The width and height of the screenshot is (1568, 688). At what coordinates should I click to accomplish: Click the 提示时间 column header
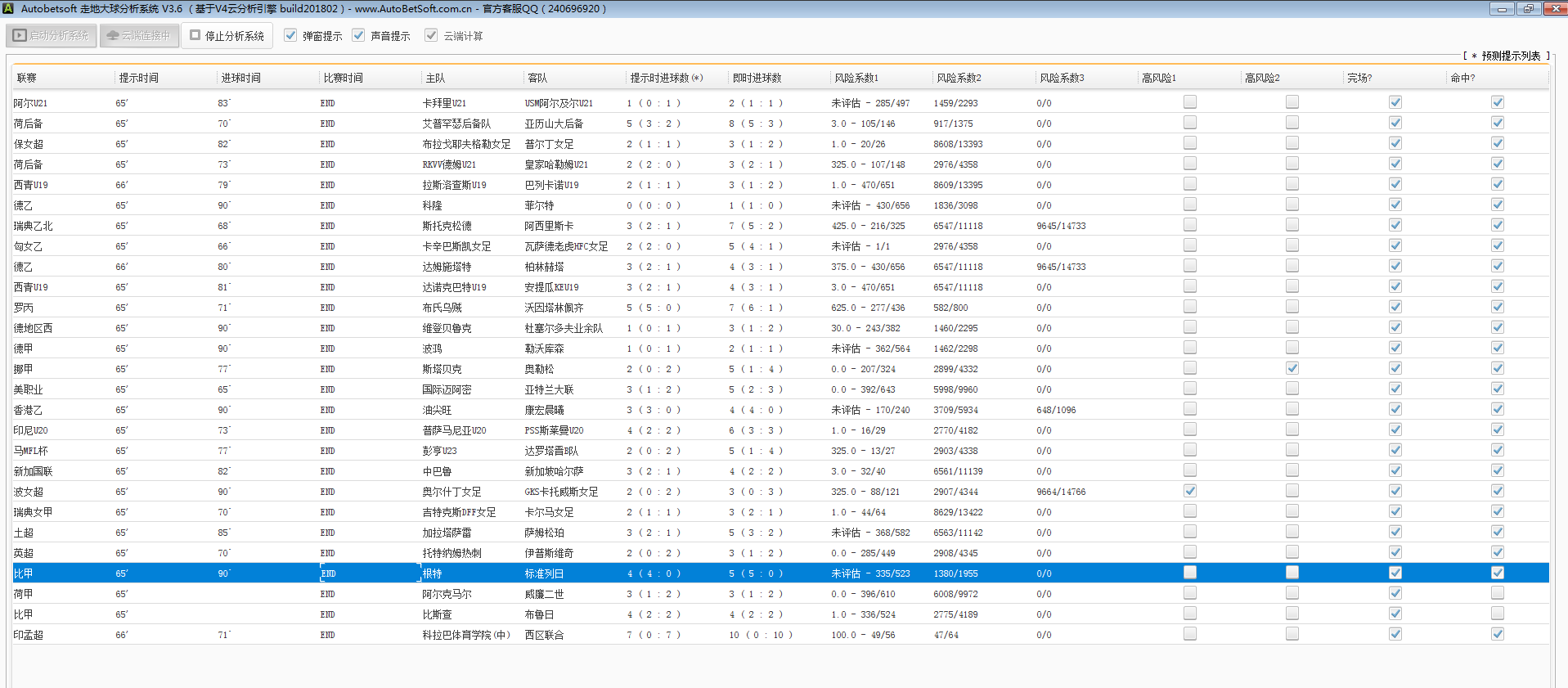[x=139, y=79]
